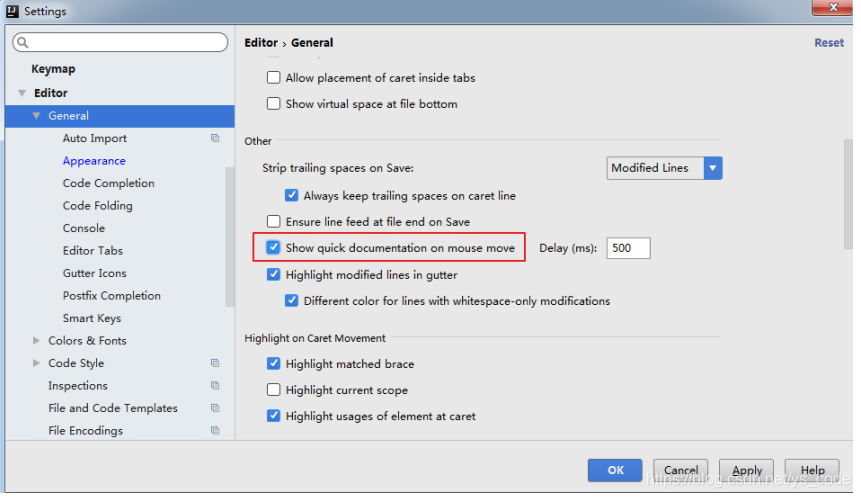
Task: Expand the Code Style tree node
Action: point(36,363)
